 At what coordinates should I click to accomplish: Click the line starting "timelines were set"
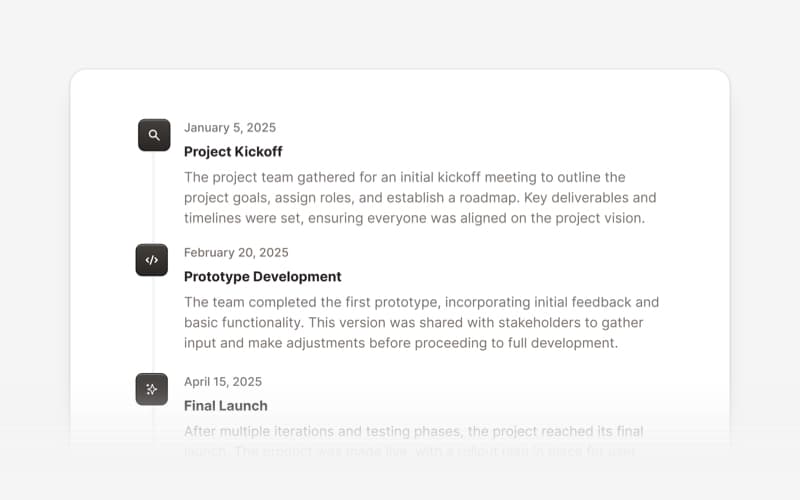pos(414,218)
